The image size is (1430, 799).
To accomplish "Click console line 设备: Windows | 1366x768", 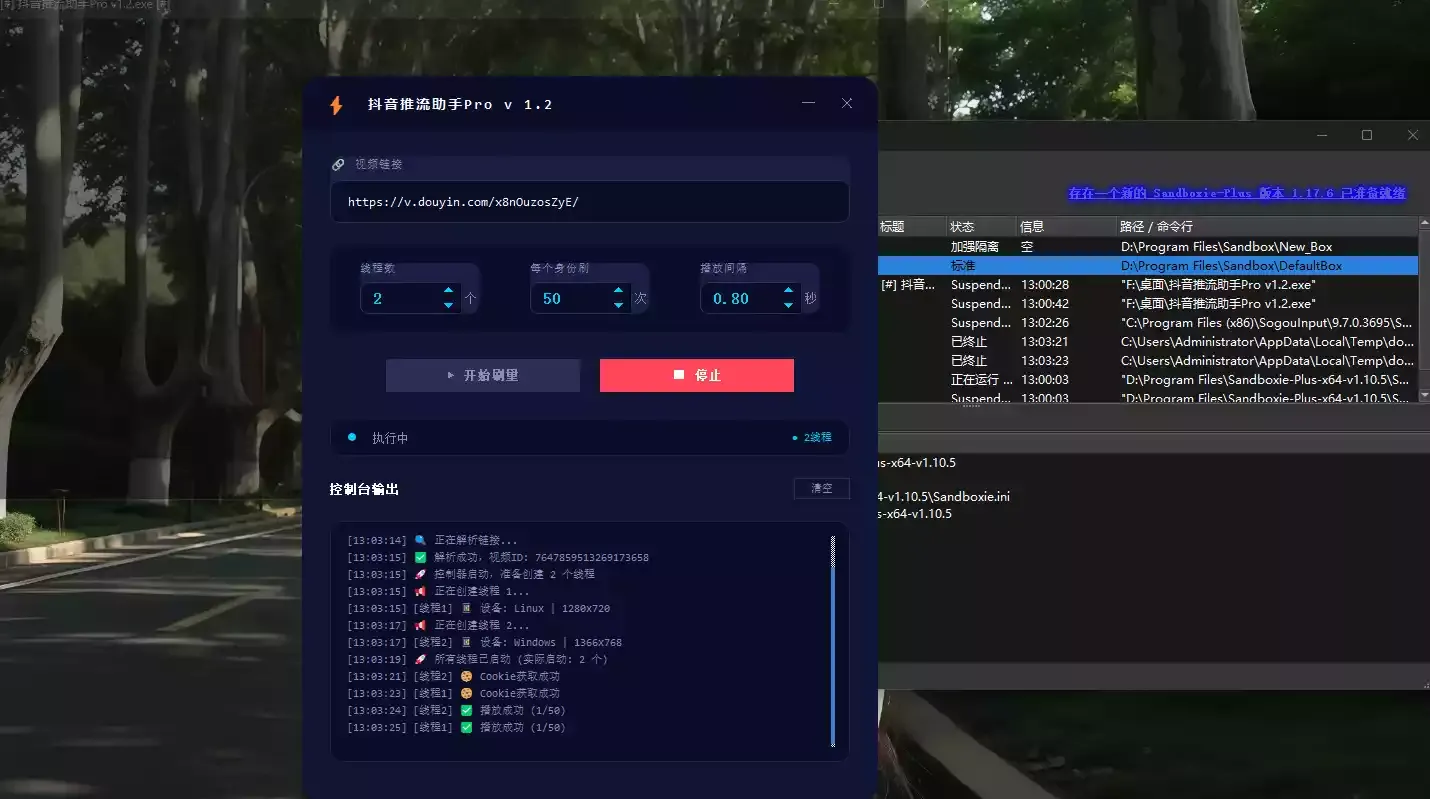I will [x=484, y=642].
